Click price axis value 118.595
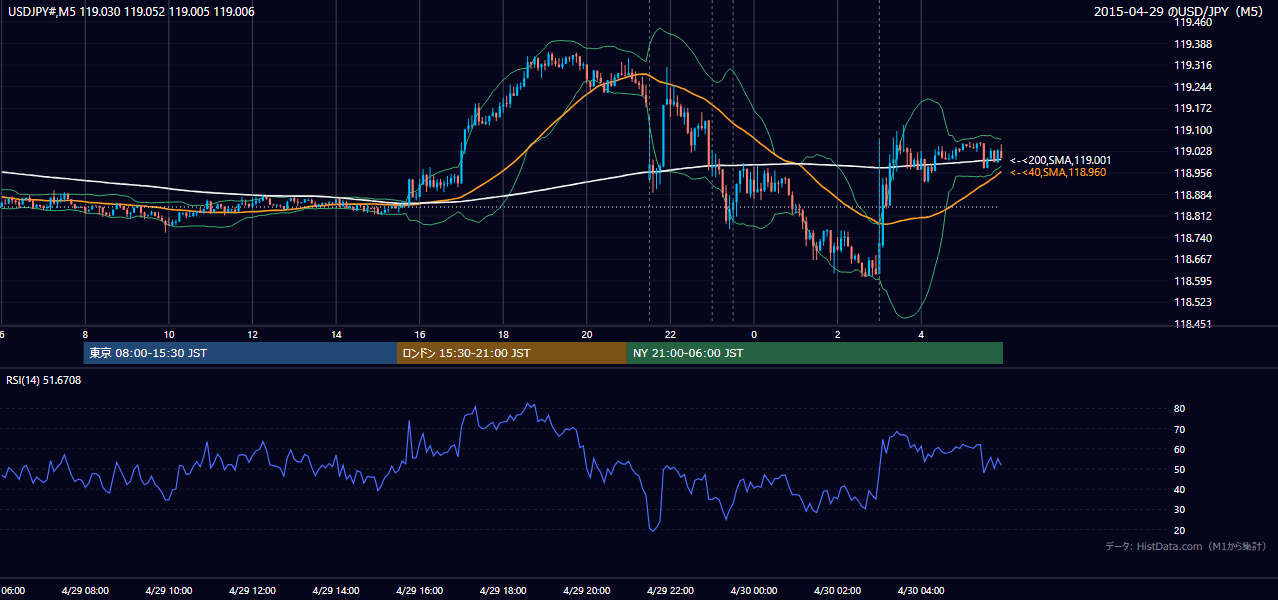This screenshot has width=1278, height=600. tap(1192, 281)
